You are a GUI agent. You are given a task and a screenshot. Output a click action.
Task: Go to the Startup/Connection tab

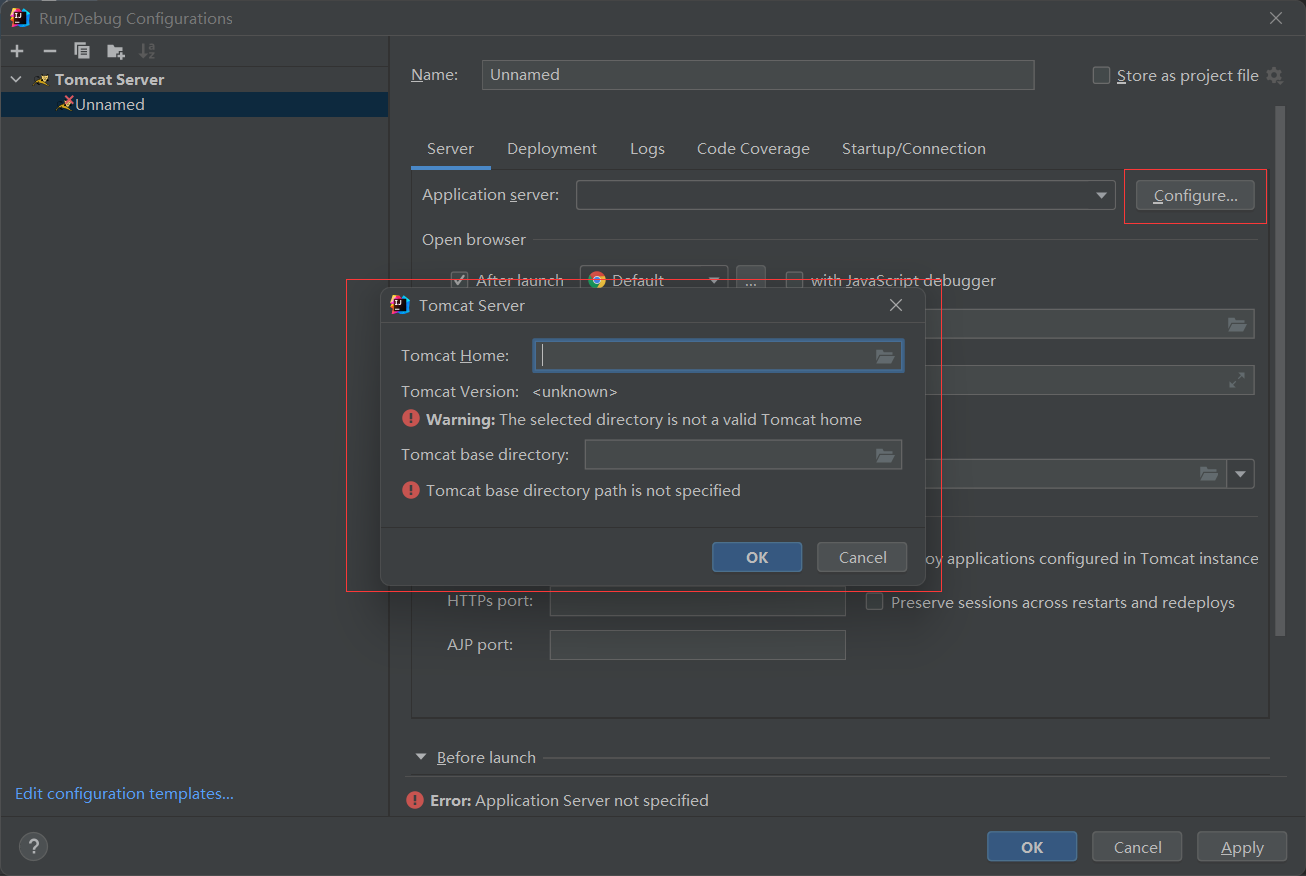(913, 148)
